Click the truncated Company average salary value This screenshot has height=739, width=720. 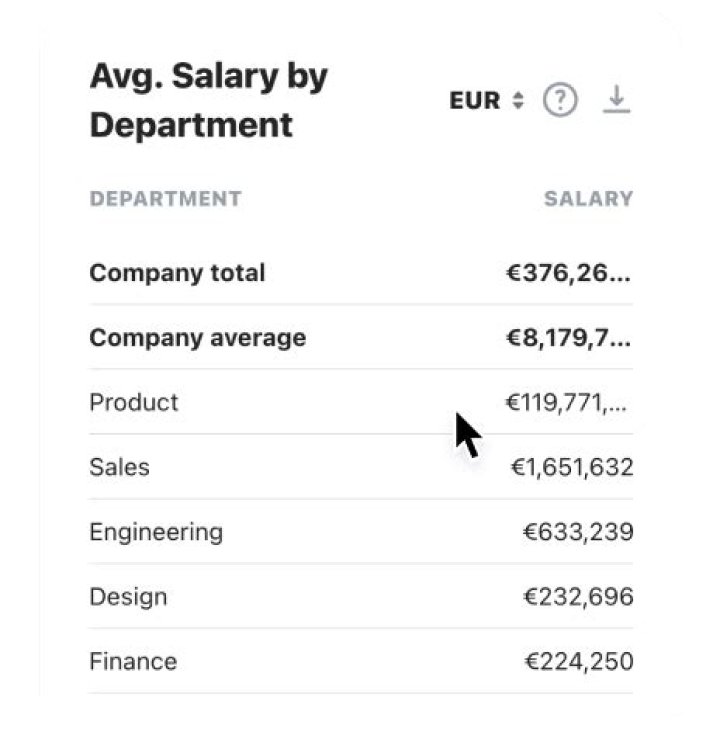click(568, 338)
